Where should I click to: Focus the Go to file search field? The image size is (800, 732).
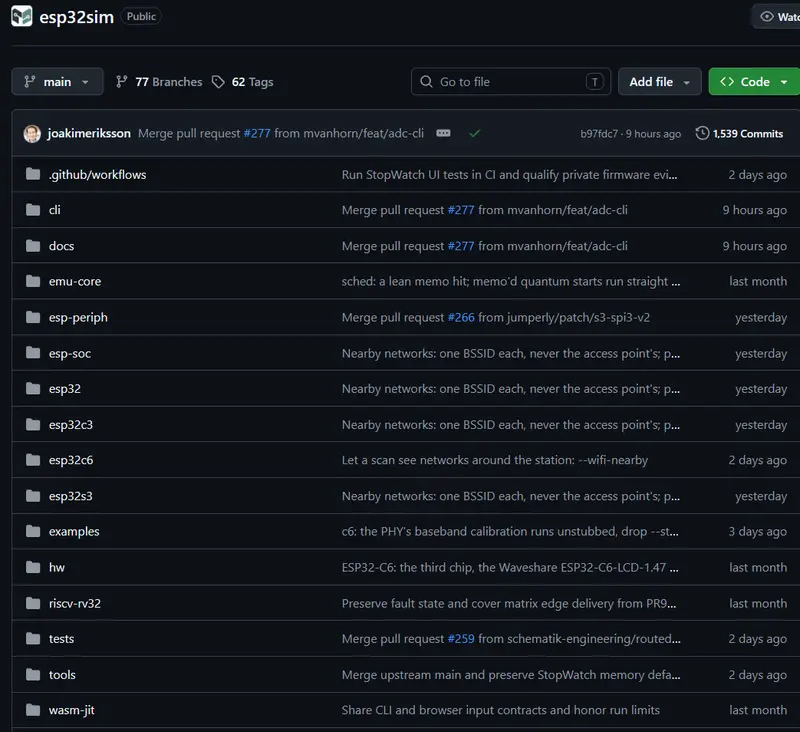pyautogui.click(x=511, y=82)
